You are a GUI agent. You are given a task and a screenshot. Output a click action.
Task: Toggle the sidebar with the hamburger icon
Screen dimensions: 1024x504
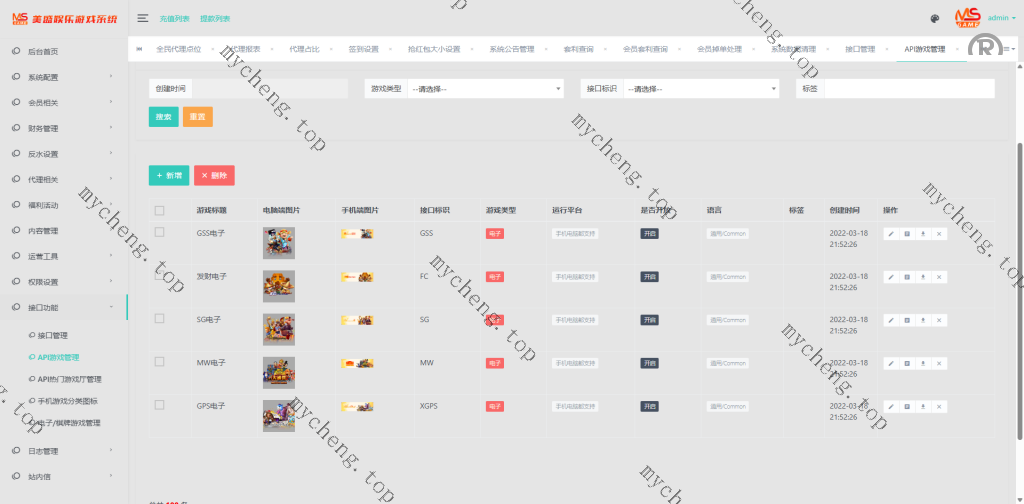pos(143,18)
